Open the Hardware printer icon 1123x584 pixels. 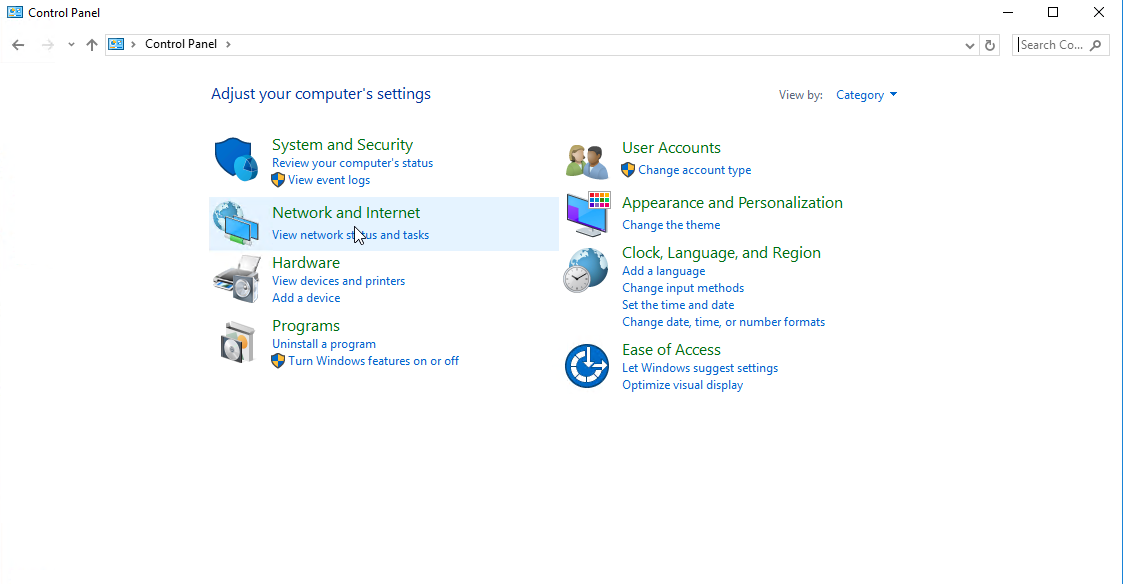pyautogui.click(x=236, y=279)
